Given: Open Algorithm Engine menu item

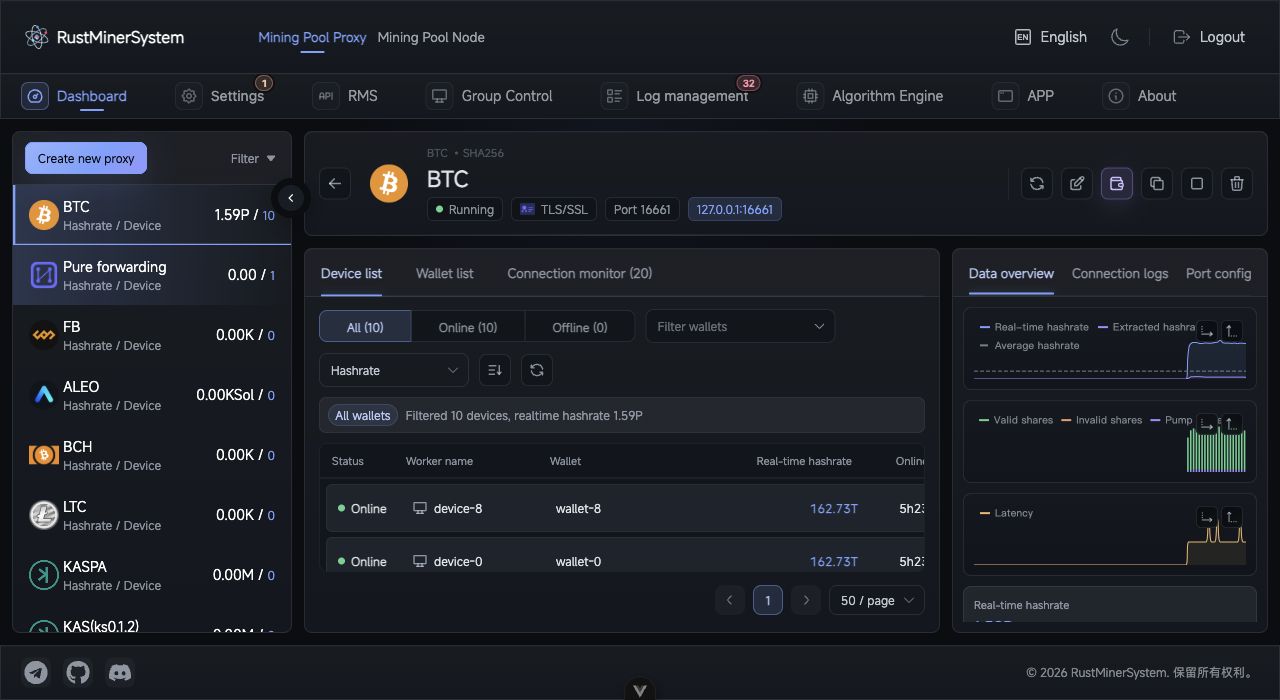Looking at the screenshot, I should tap(870, 96).
